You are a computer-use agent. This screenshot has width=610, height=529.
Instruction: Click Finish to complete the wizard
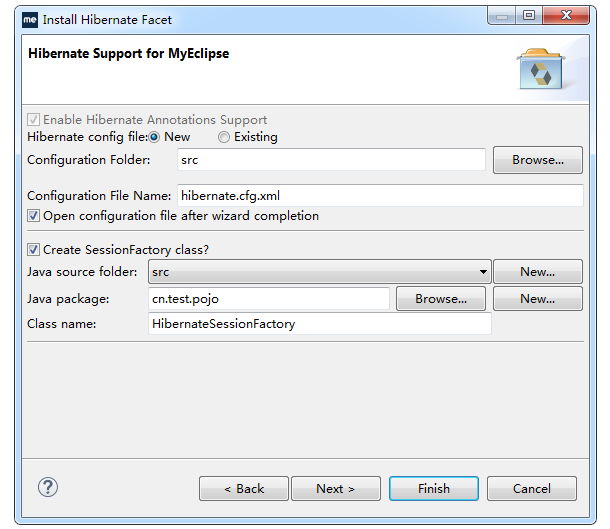434,489
